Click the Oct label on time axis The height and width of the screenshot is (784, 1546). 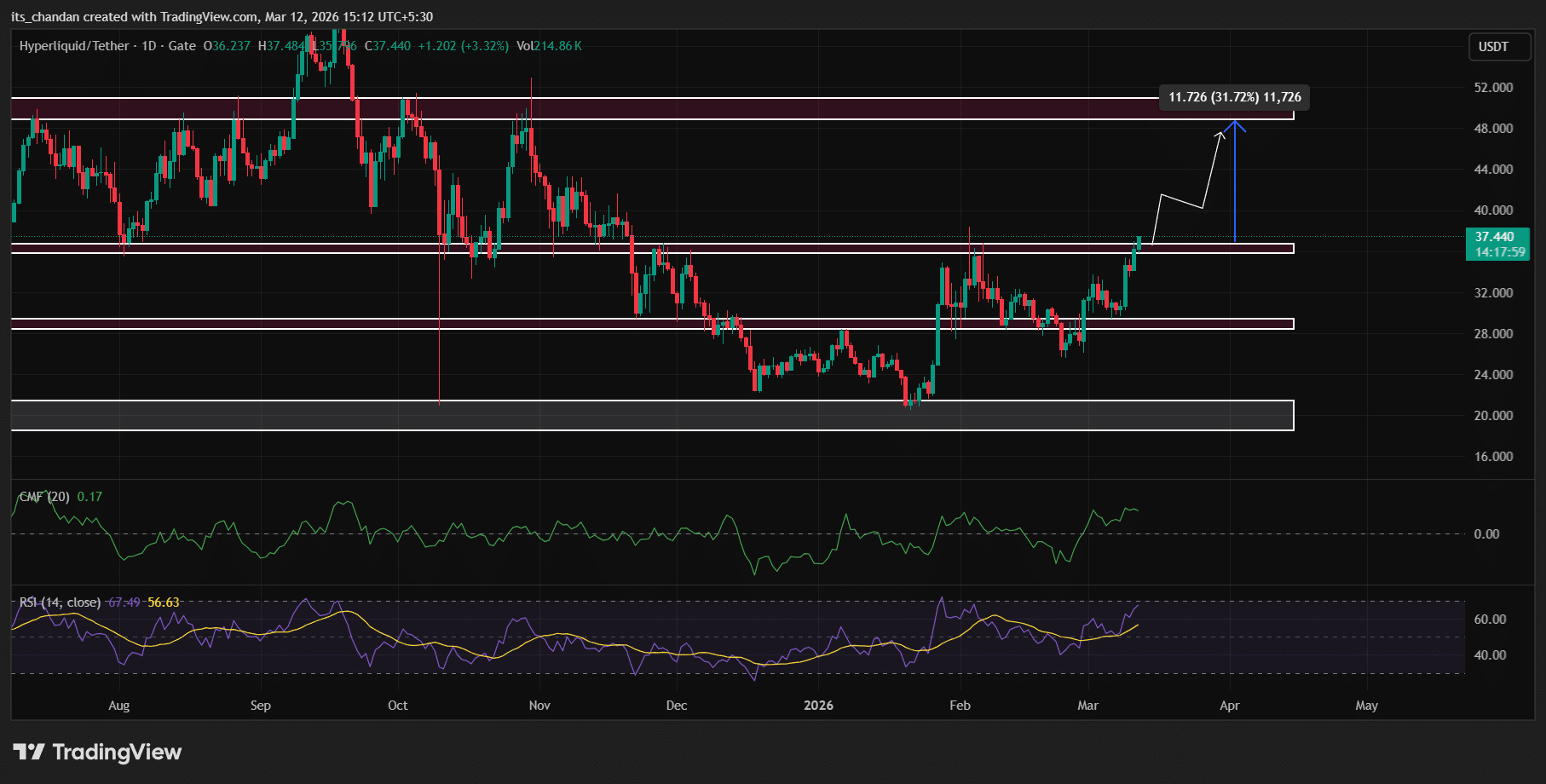(397, 706)
